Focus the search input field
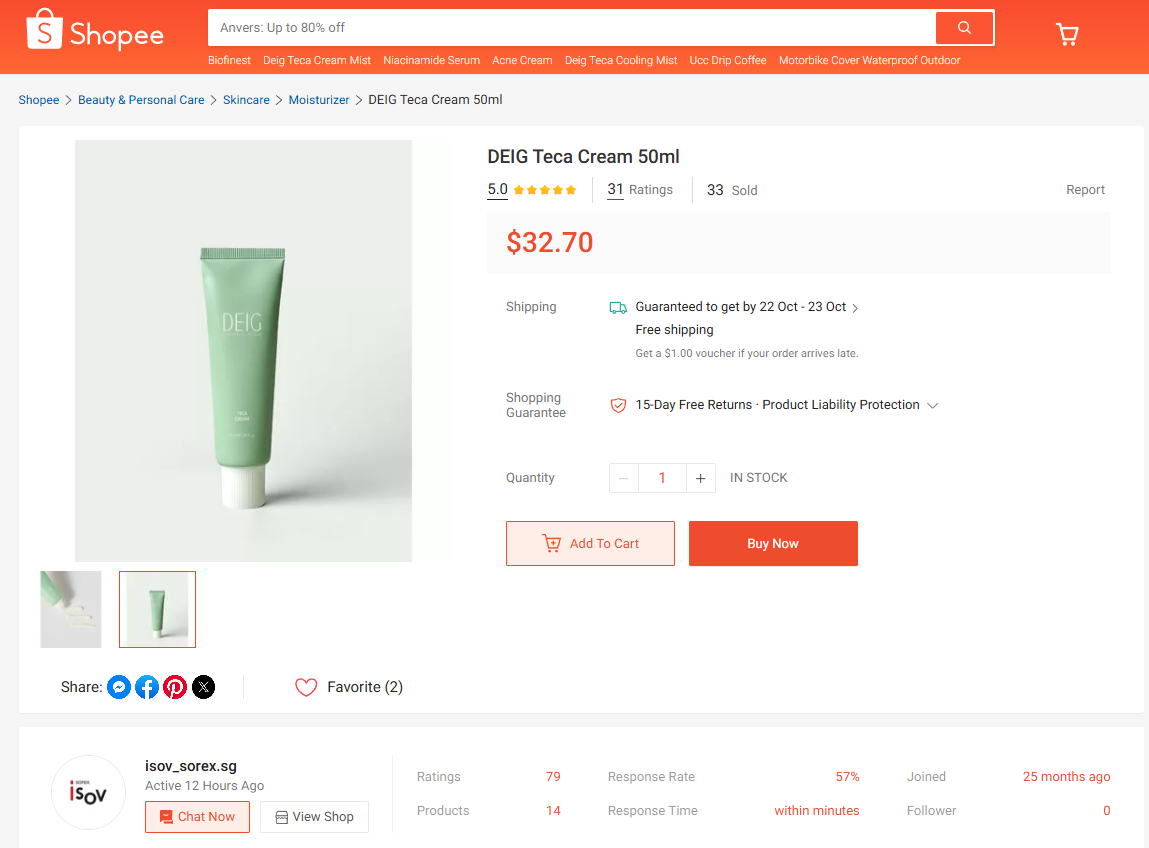Screen dimensions: 1149x848 point(570,28)
